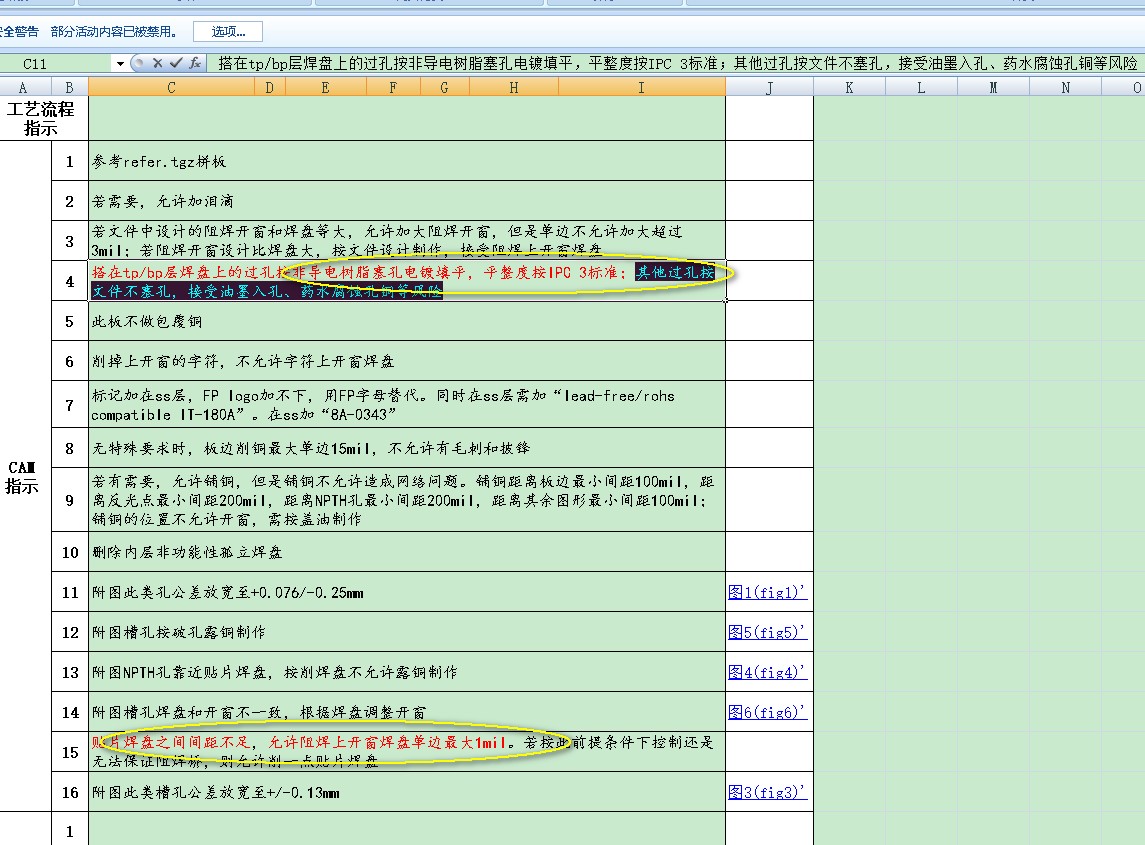Viewport: 1145px width, 845px height.
Task: Open the 图3(fig3)' hyperlink
Action: [x=767, y=792]
